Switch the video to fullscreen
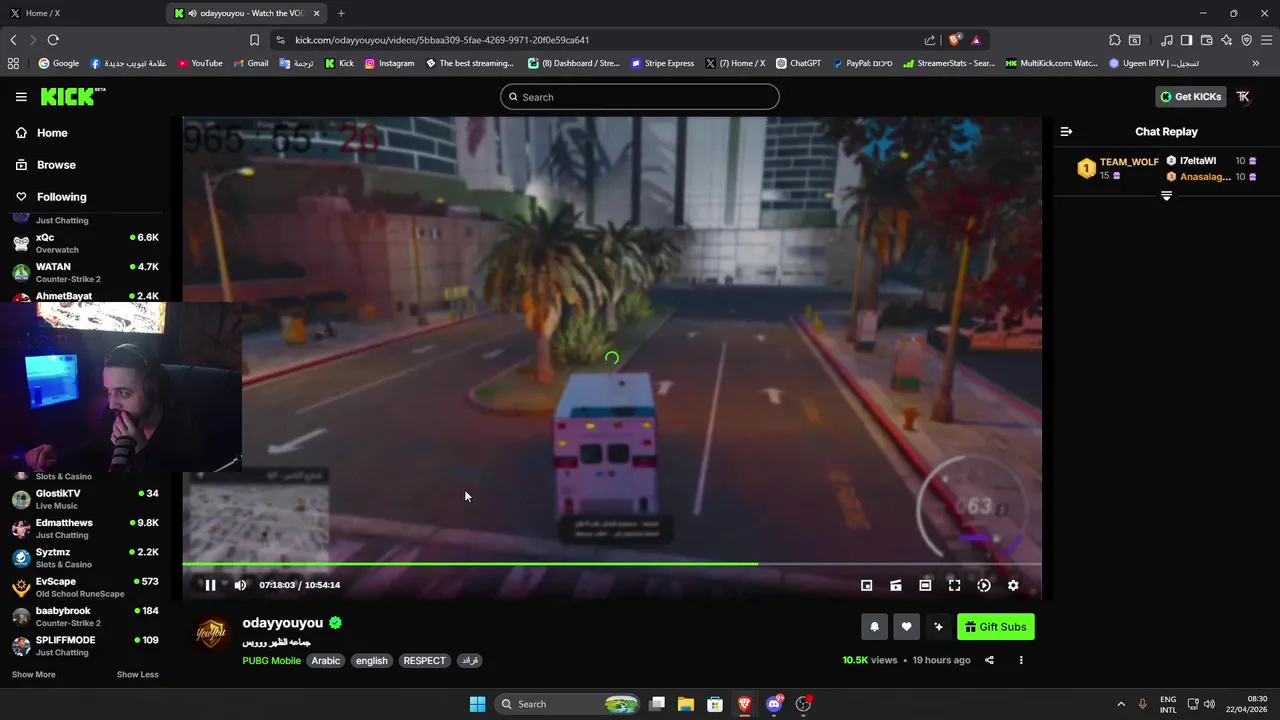Image resolution: width=1280 pixels, height=720 pixels. tap(954, 586)
